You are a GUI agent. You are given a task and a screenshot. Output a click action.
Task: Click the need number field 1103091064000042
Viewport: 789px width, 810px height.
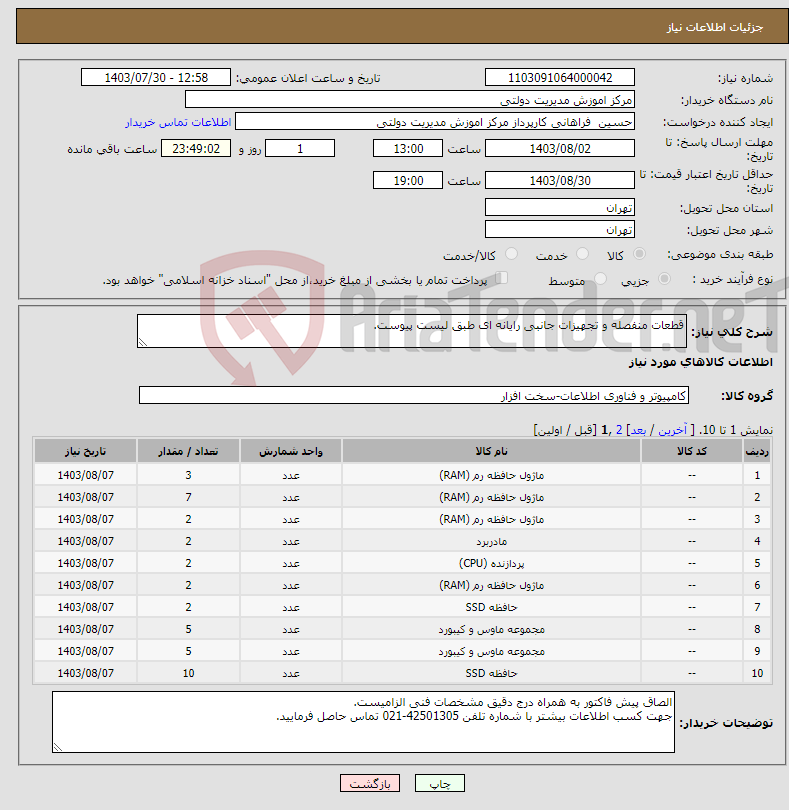pyautogui.click(x=560, y=77)
